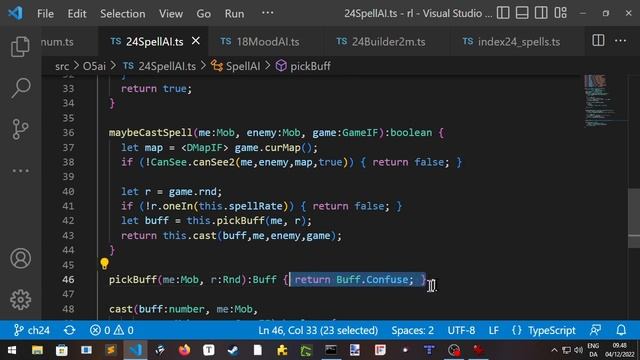
Task: Click the volume speaker tray icon
Action: 578,350
